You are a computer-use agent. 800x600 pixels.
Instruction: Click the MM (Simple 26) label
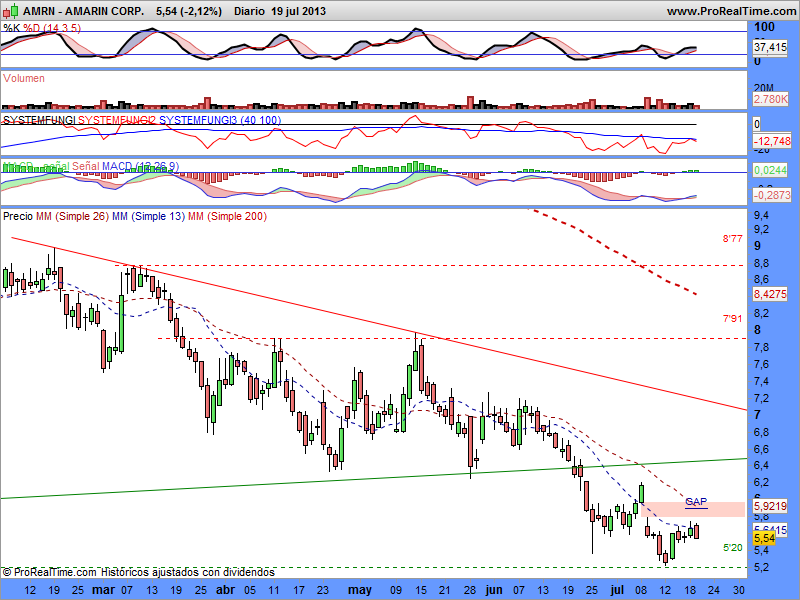(72, 216)
